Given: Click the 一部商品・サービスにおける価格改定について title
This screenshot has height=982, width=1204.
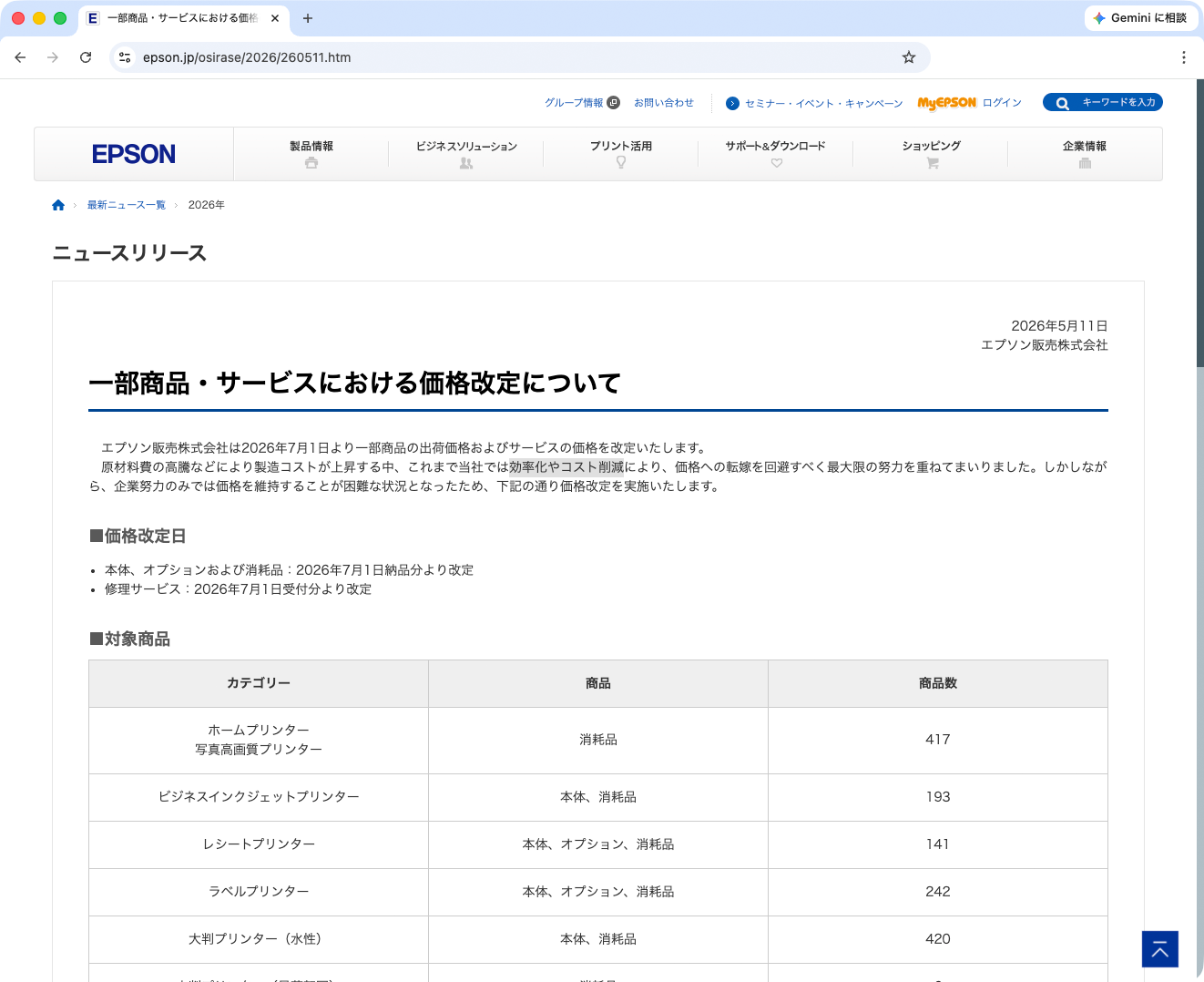Looking at the screenshot, I should pos(354,383).
